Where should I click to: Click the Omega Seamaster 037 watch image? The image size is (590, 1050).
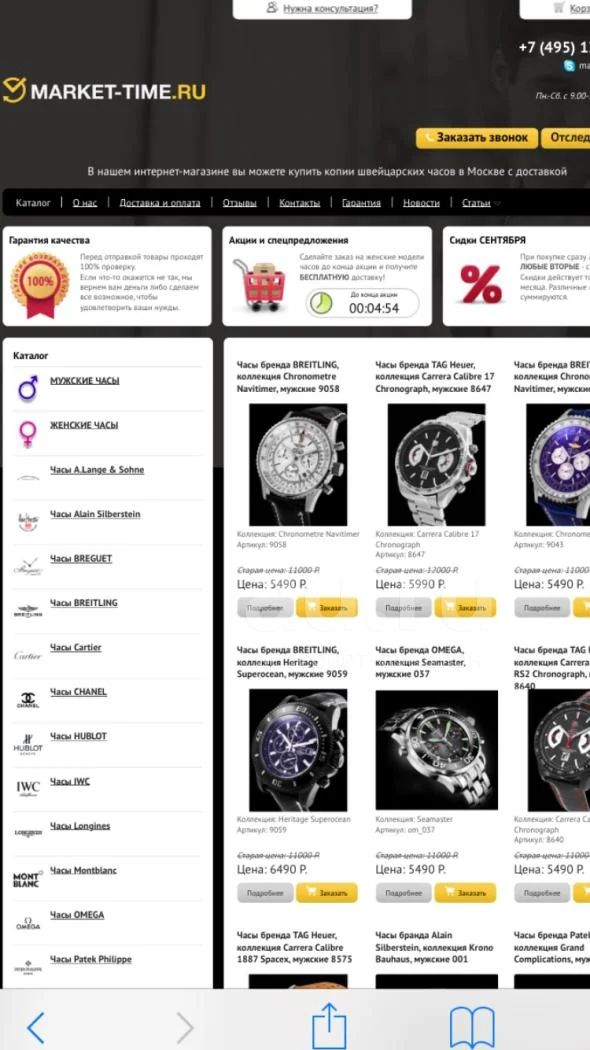437,750
